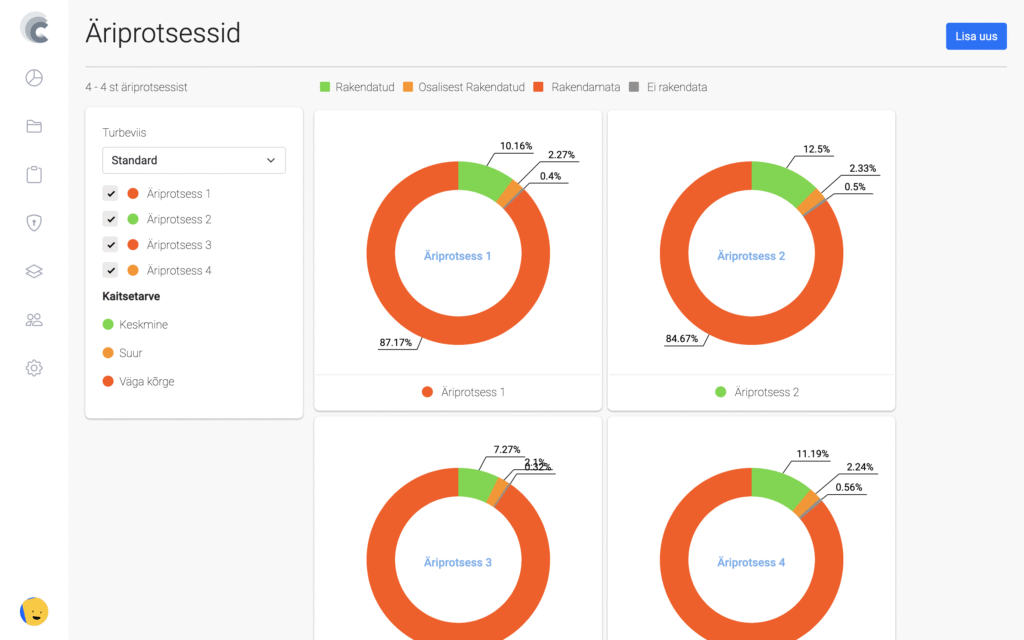The width and height of the screenshot is (1024, 640).
Task: Toggle the Äriprotsess 2 checkbox
Action: pos(111,219)
